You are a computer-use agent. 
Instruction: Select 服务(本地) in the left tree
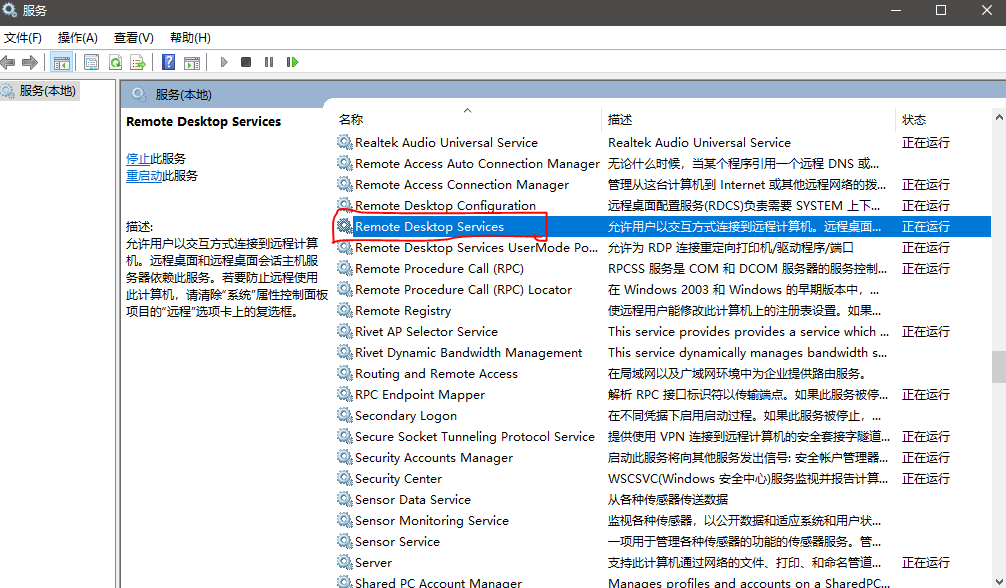click(x=49, y=88)
